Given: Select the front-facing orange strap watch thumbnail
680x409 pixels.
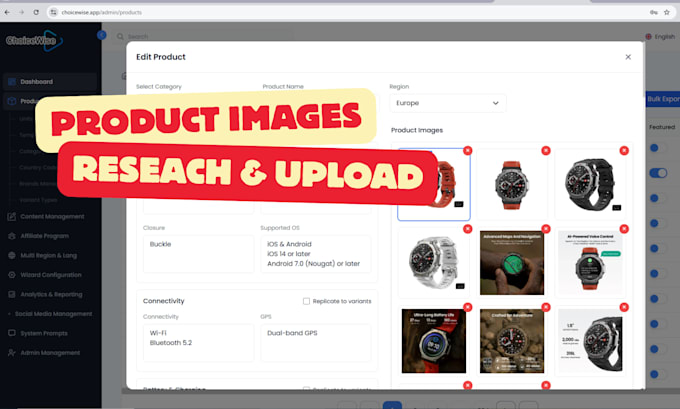Looking at the screenshot, I should (x=512, y=184).
